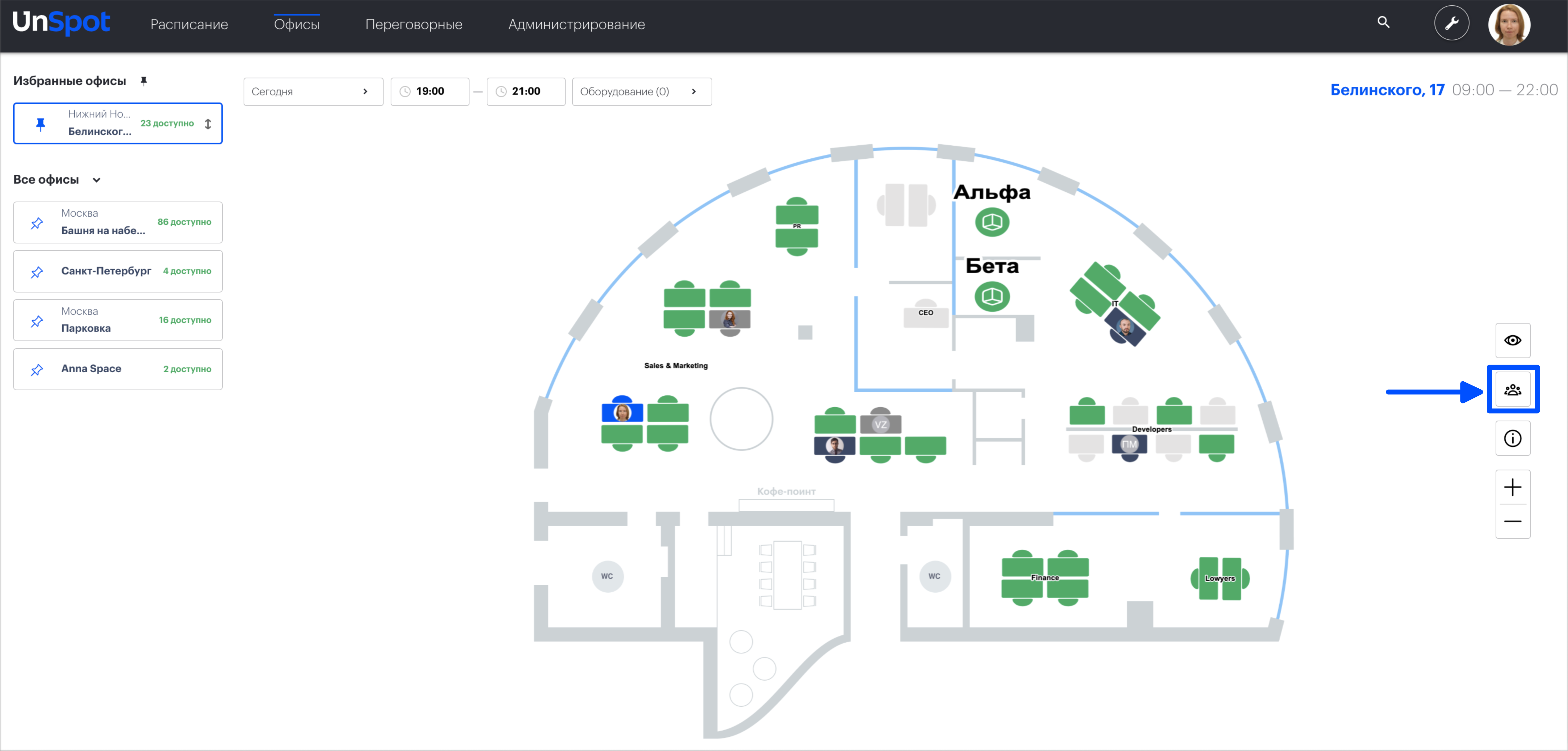This screenshot has height=751, width=1568.
Task: Click the Кофе-поинт label
Action: click(786, 492)
